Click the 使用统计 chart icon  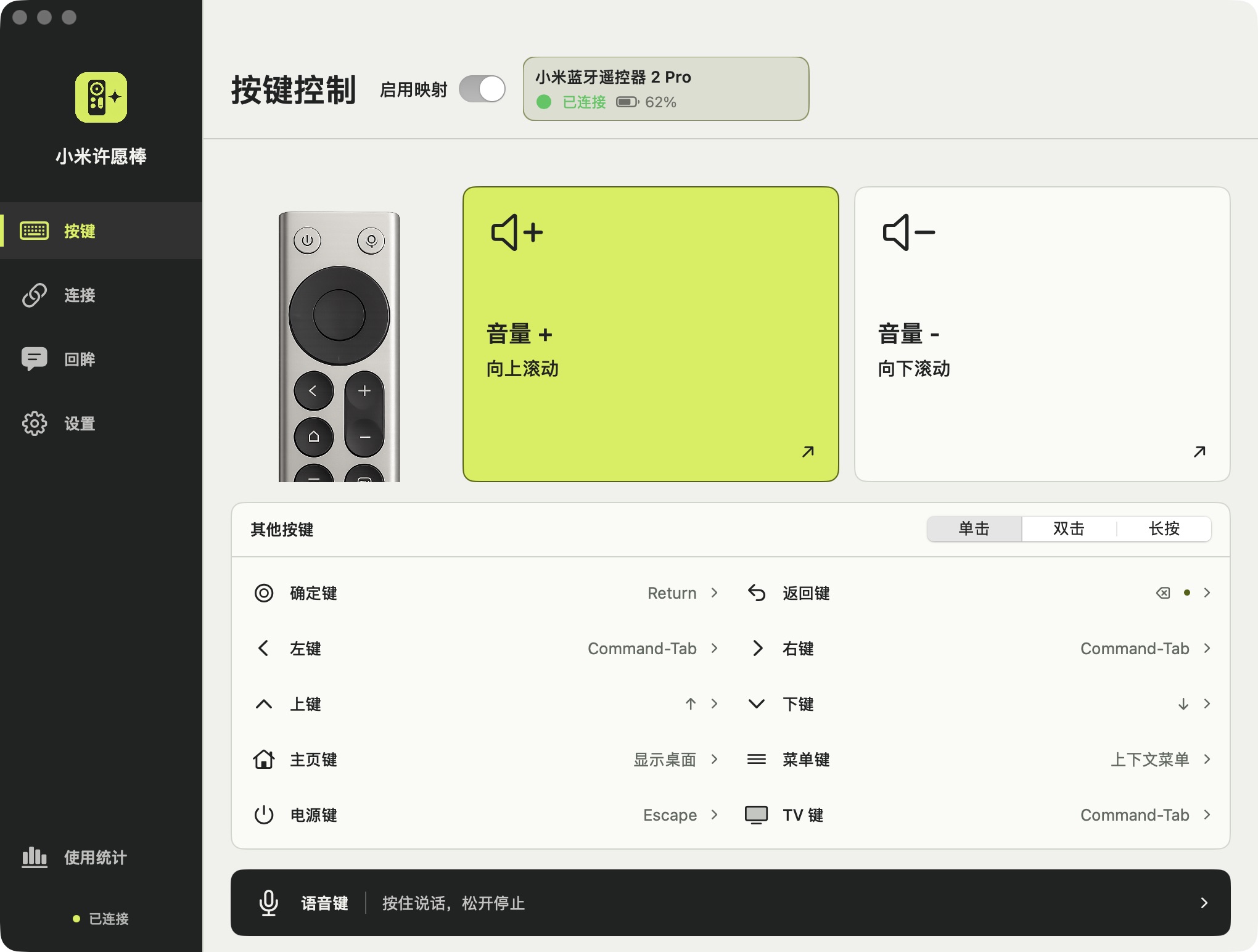click(35, 857)
